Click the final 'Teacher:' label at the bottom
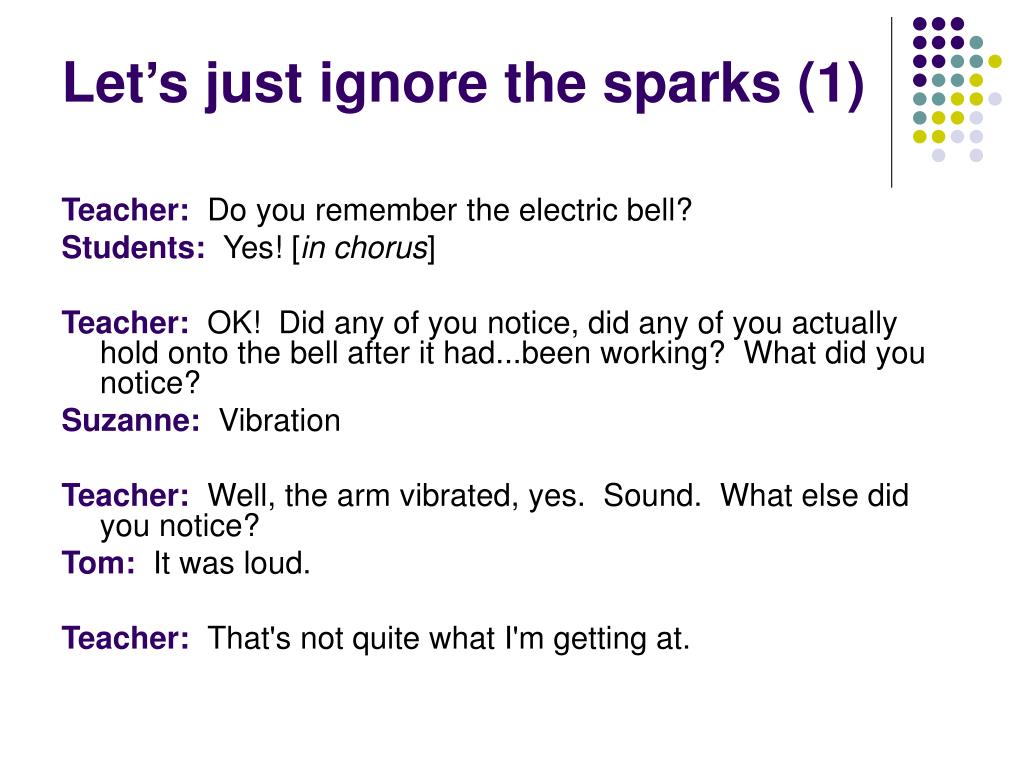 (x=125, y=638)
